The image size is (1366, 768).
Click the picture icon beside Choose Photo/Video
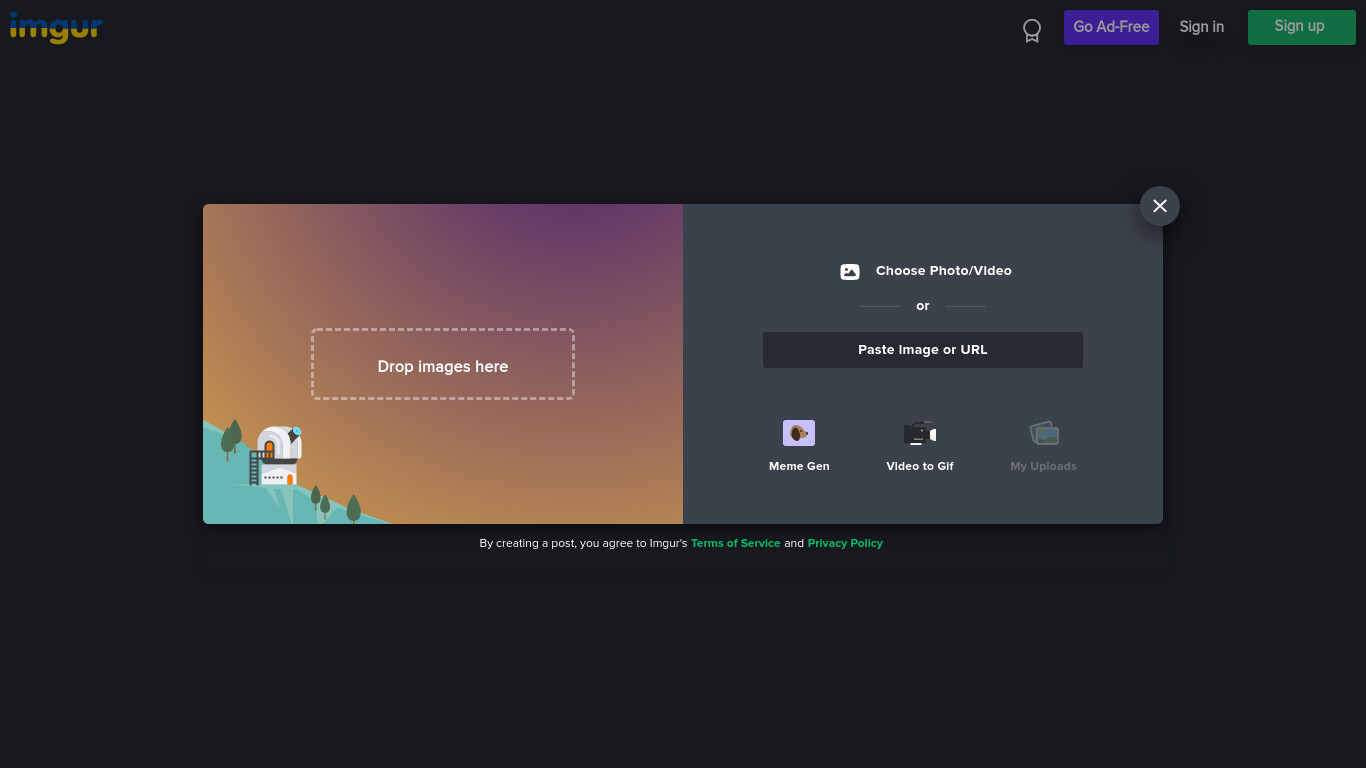point(850,271)
